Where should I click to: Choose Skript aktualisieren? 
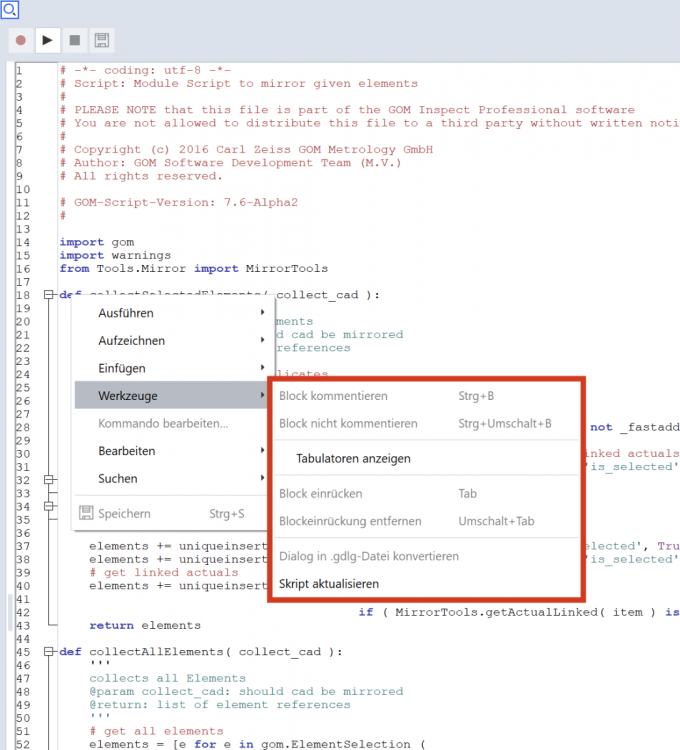pos(329,584)
